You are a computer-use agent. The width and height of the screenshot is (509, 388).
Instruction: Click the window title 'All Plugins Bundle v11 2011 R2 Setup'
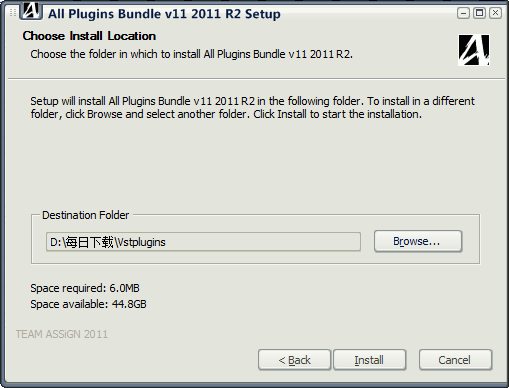[164, 14]
